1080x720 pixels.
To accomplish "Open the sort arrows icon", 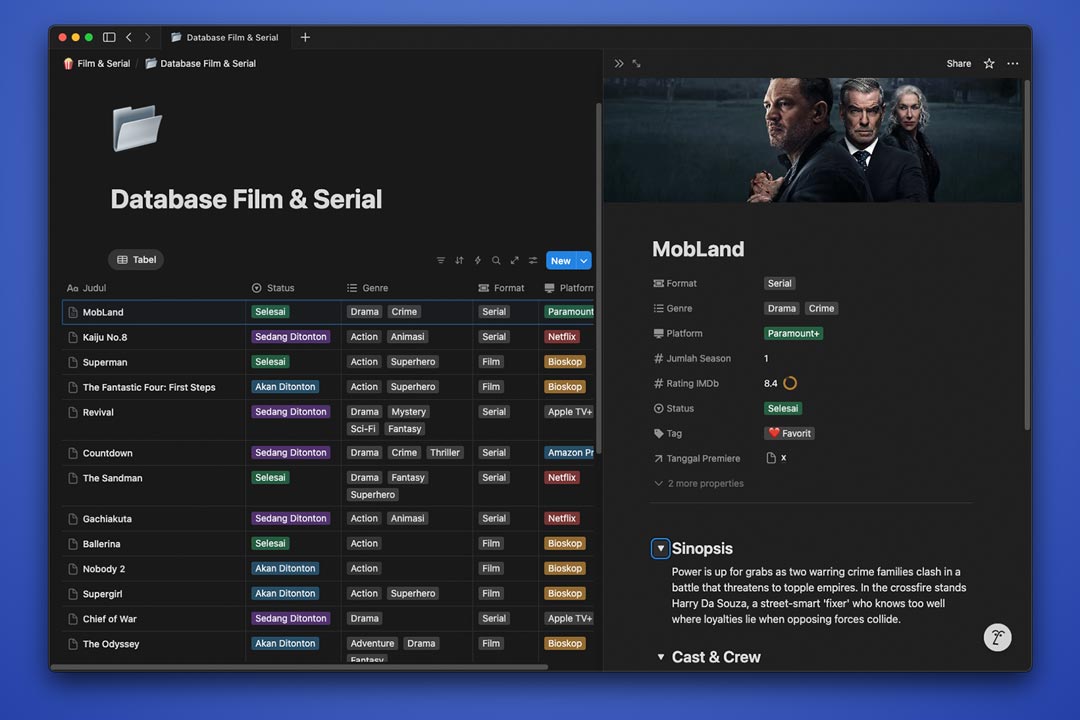I will point(459,260).
